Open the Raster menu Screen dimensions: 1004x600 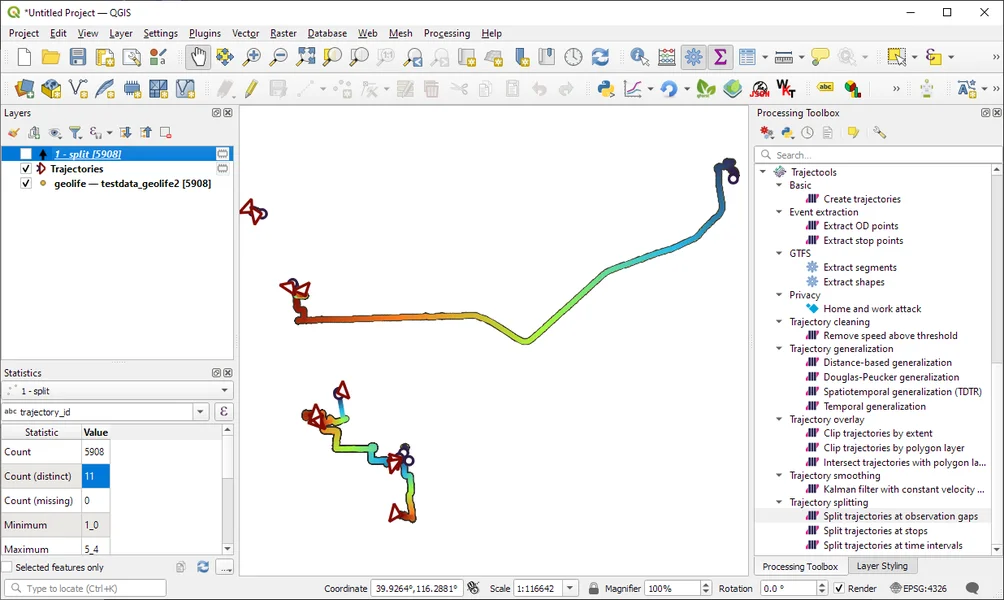pos(283,33)
